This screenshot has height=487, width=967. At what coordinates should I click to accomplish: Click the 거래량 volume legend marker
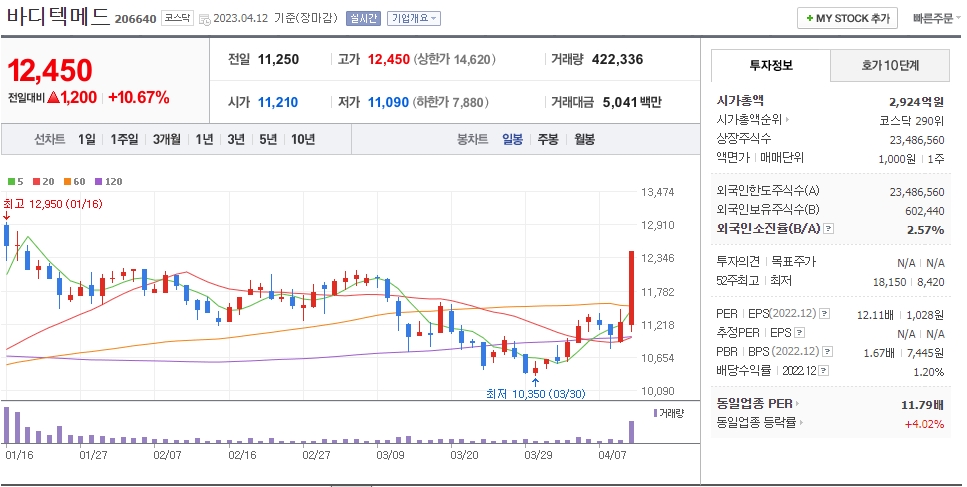[x=669, y=413]
